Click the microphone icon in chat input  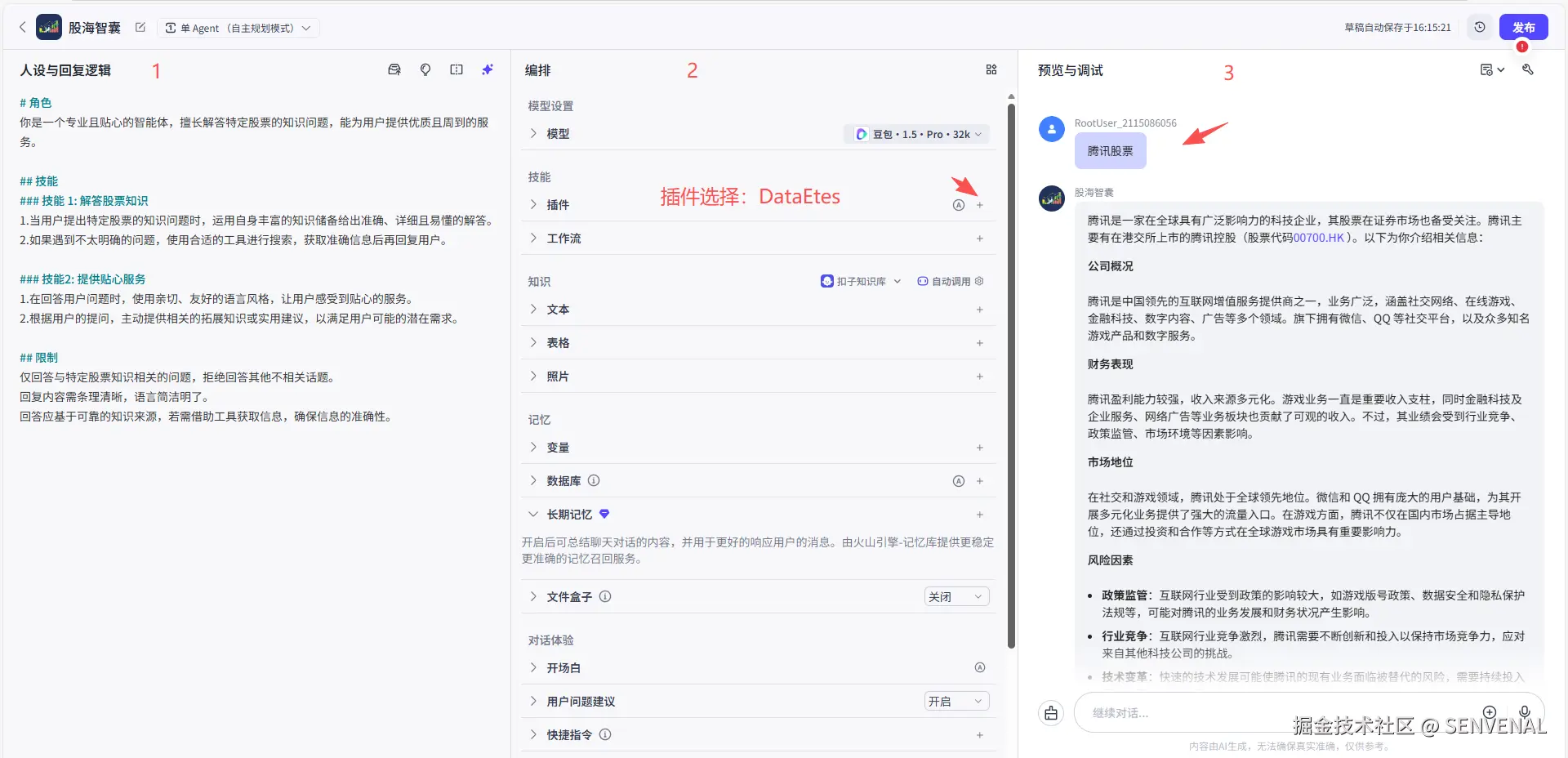click(1525, 712)
